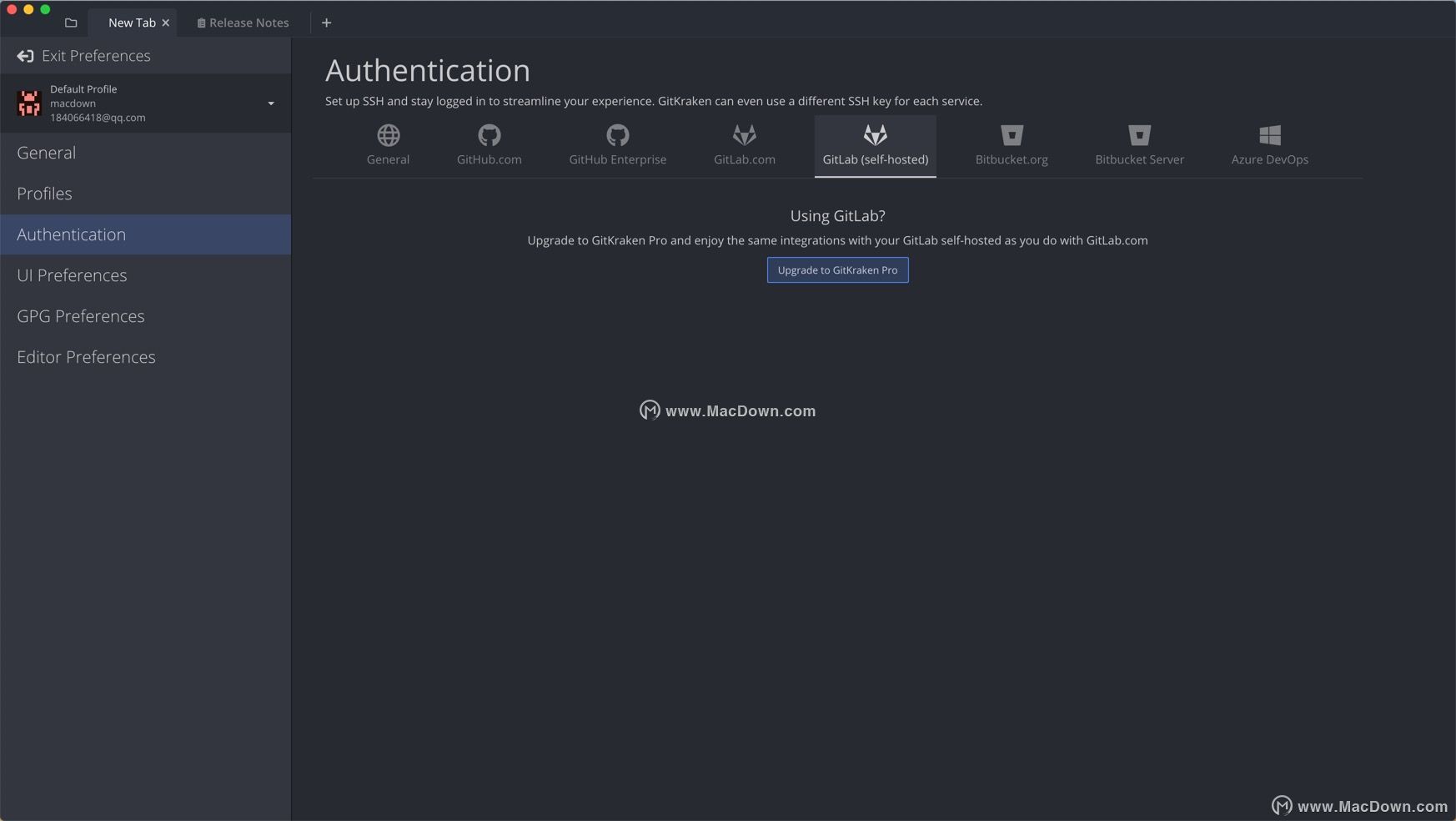The width and height of the screenshot is (1456, 821).
Task: Click the GitLab (self-hosted) fox icon
Action: (x=876, y=134)
